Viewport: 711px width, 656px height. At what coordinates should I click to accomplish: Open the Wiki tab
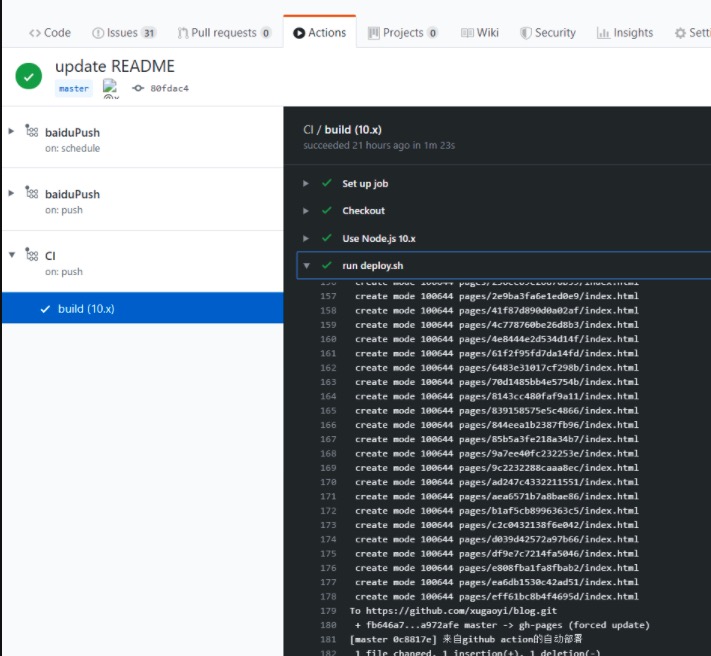(x=480, y=33)
